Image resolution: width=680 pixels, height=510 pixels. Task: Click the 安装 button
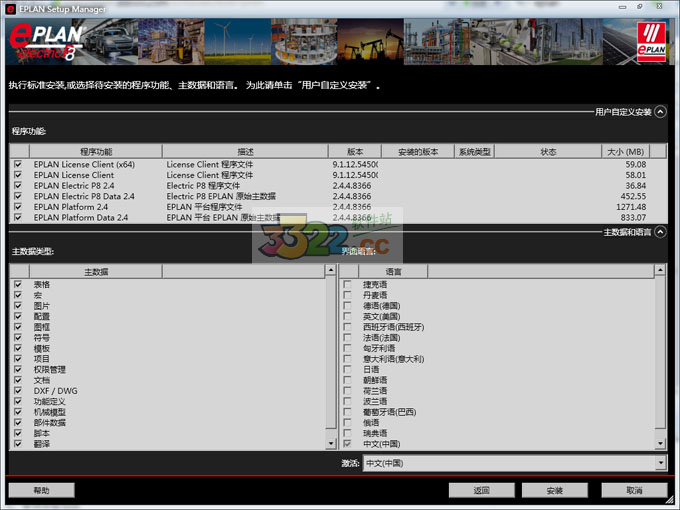[554, 490]
